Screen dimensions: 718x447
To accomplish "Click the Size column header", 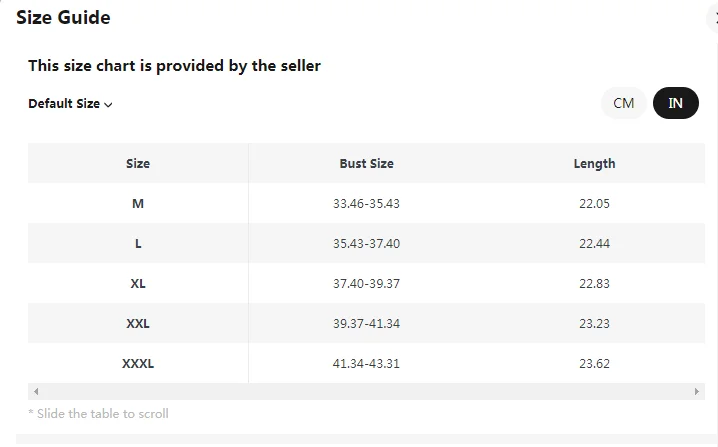I will click(x=138, y=163).
